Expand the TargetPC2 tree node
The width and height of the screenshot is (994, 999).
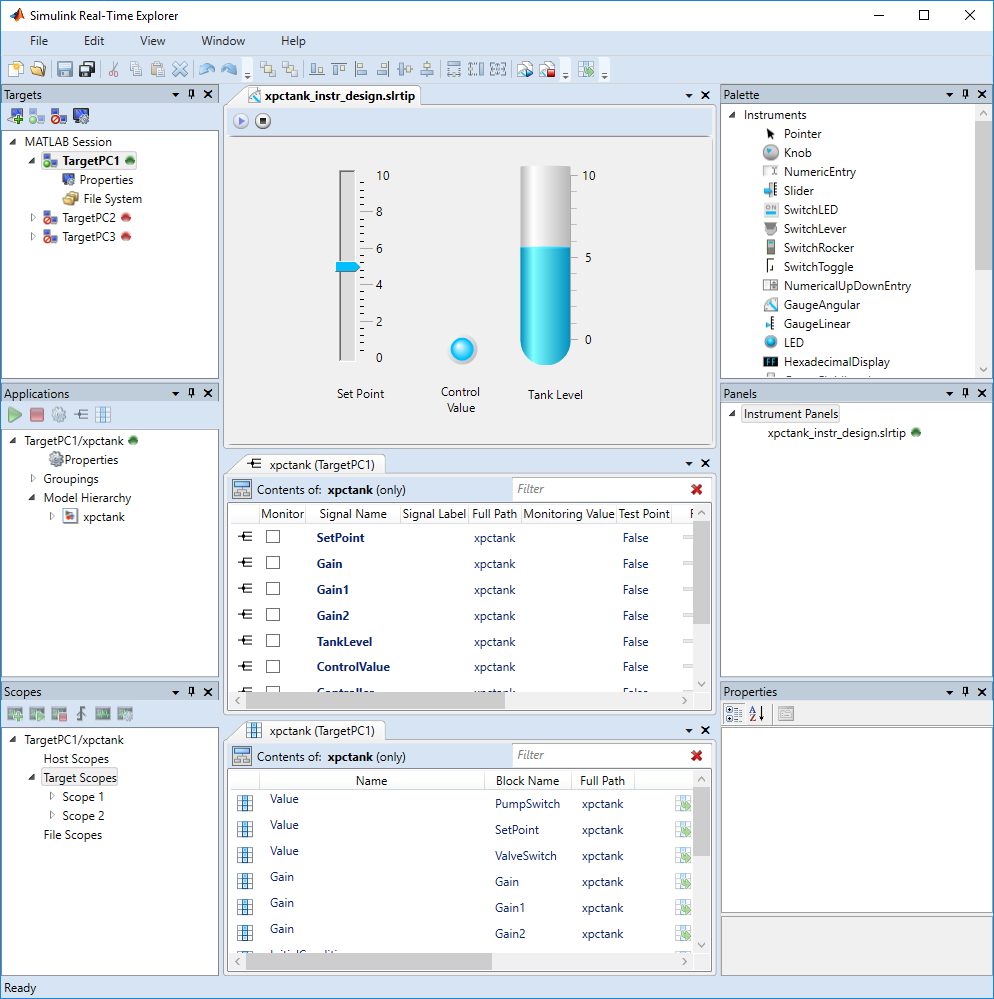33,218
